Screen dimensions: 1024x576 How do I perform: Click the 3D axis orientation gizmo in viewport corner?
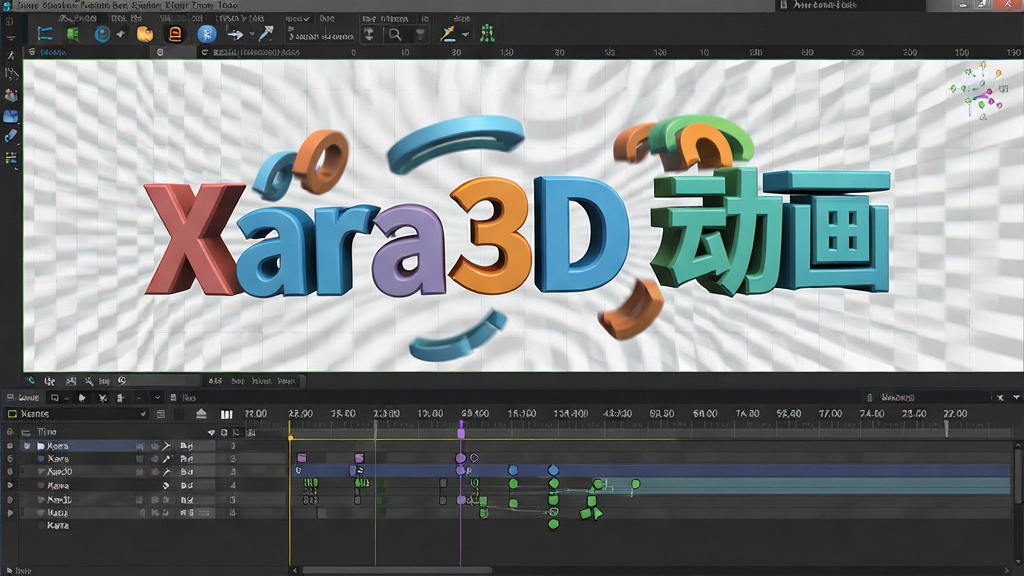pyautogui.click(x=979, y=91)
